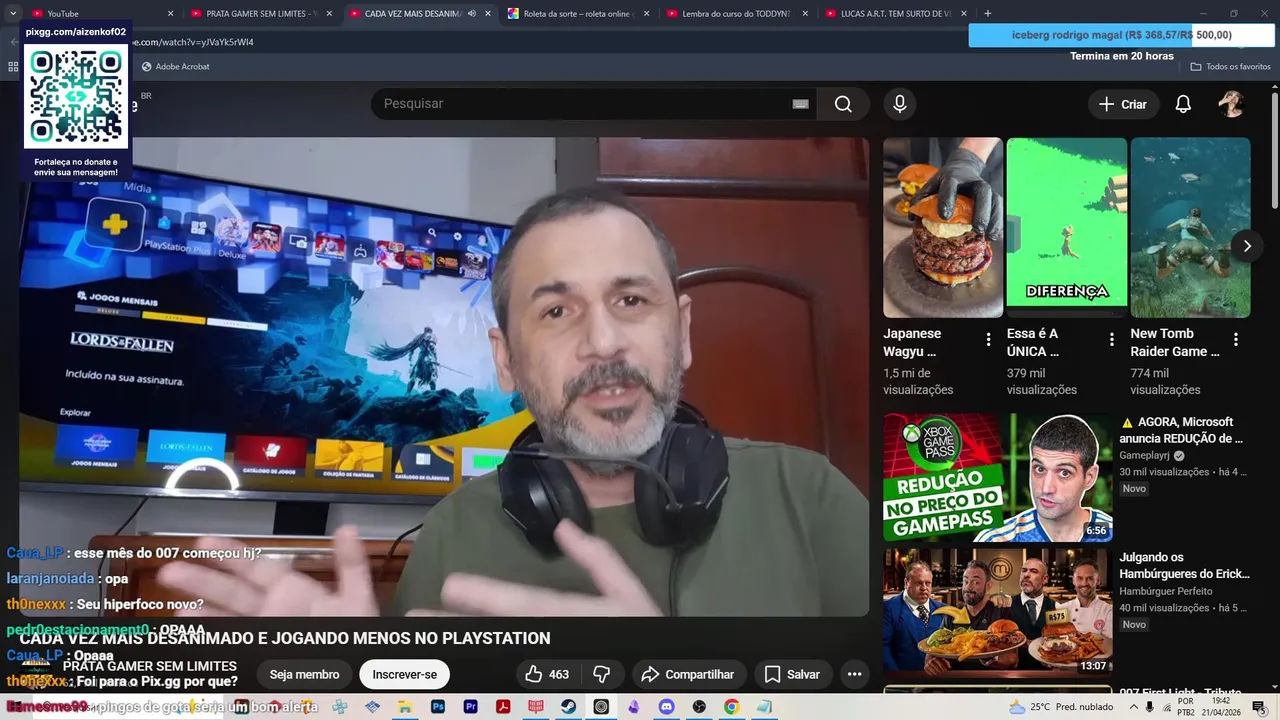This screenshot has width=1280, height=720.
Task: Like the video with 463 likes
Action: [548, 674]
